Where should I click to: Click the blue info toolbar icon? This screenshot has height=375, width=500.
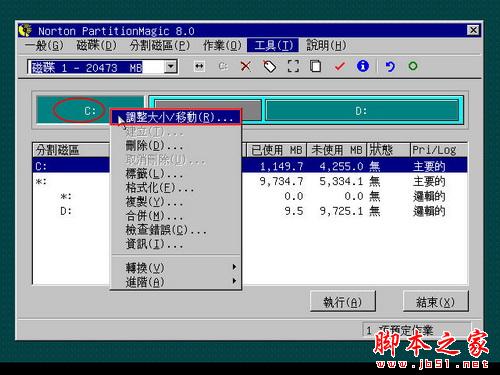point(363,66)
